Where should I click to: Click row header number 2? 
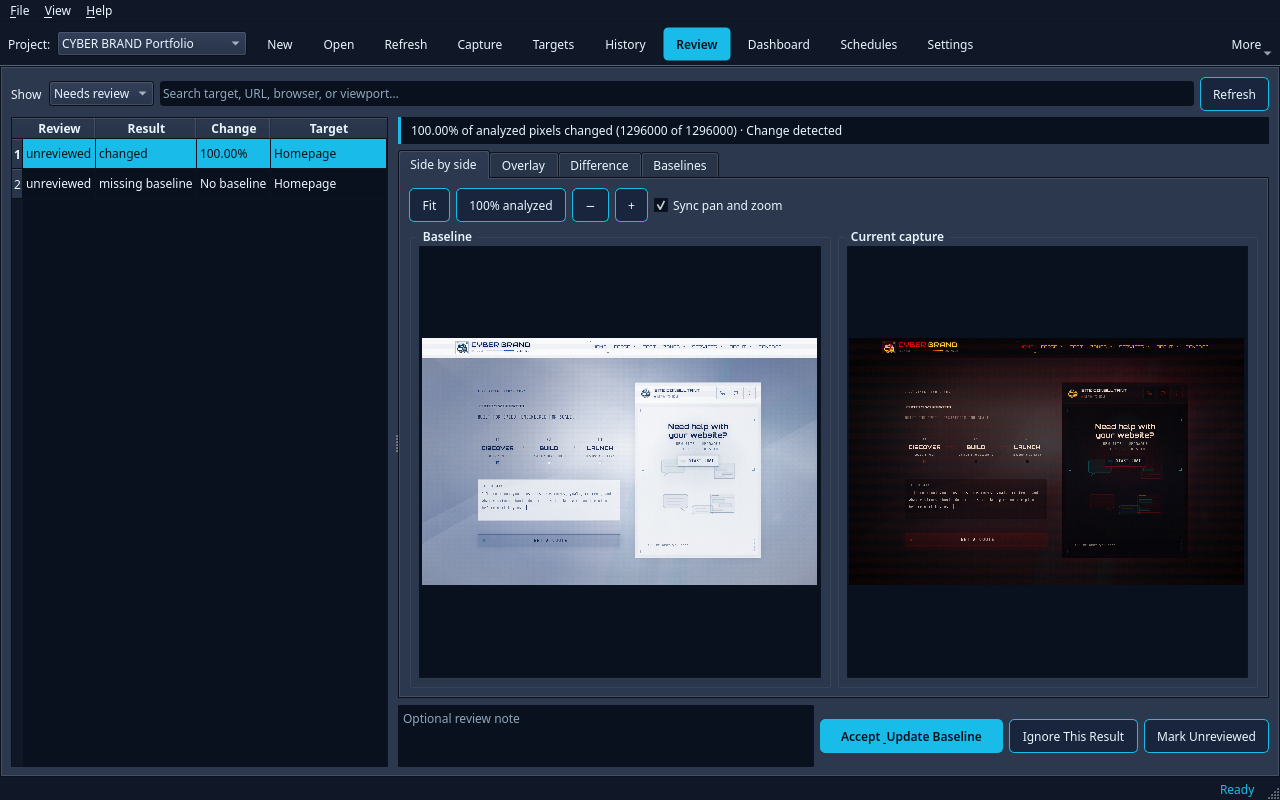pos(17,183)
